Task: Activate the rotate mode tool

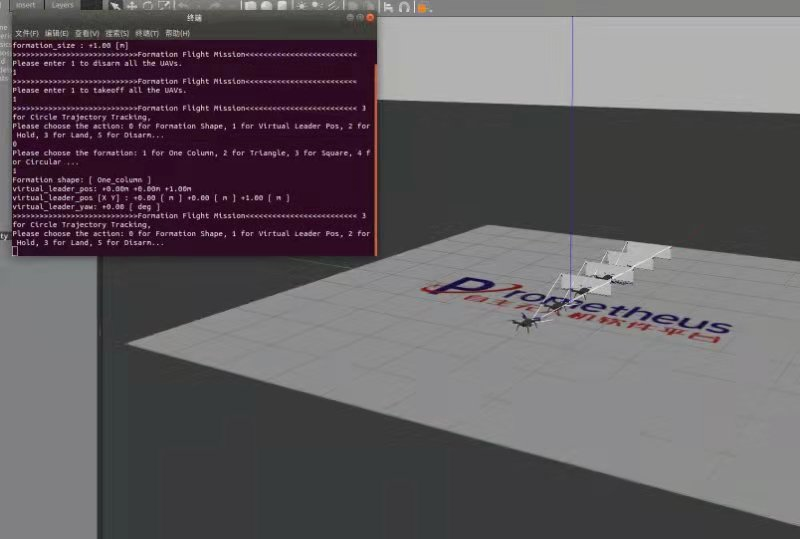Action: coord(148,6)
